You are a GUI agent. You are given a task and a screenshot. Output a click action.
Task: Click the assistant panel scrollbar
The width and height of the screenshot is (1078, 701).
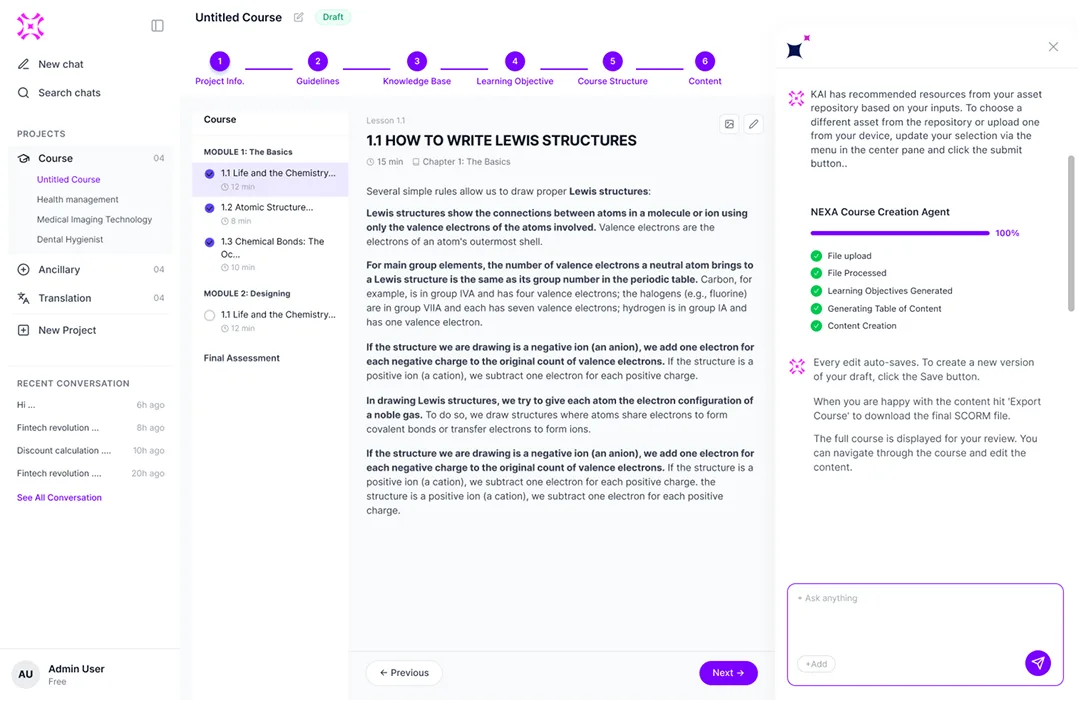1070,233
